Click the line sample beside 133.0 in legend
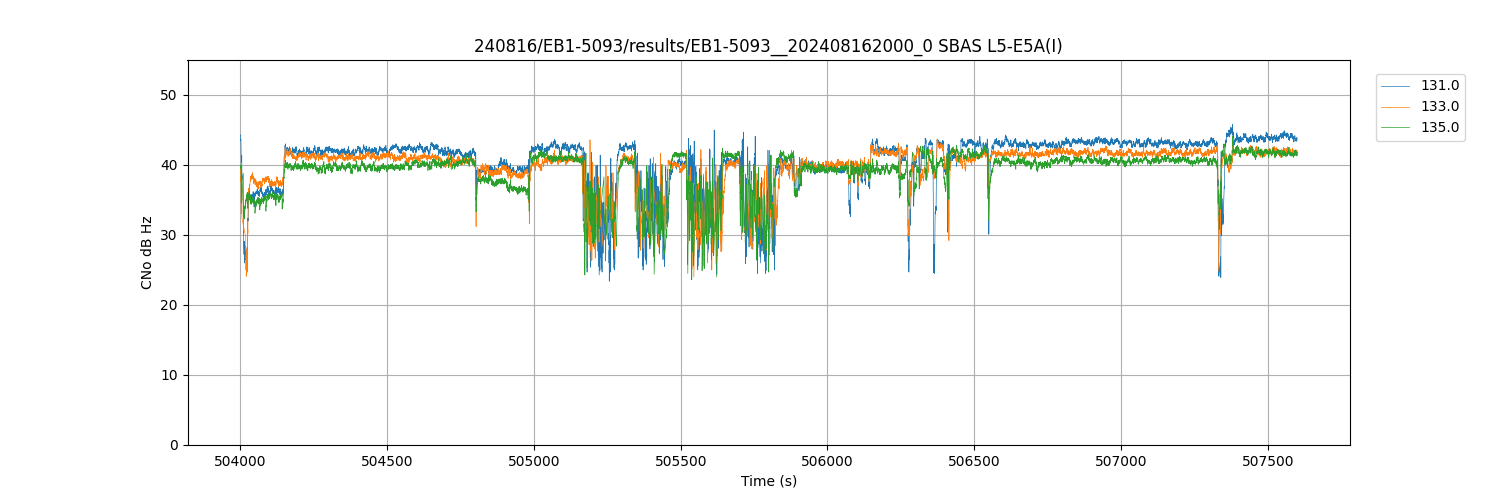Screen dimensions: 1500x500 [1398, 107]
